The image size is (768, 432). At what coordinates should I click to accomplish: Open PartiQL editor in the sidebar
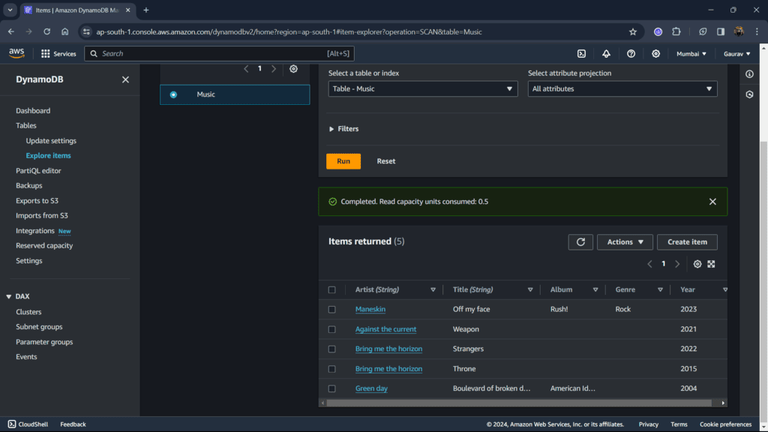[38, 171]
